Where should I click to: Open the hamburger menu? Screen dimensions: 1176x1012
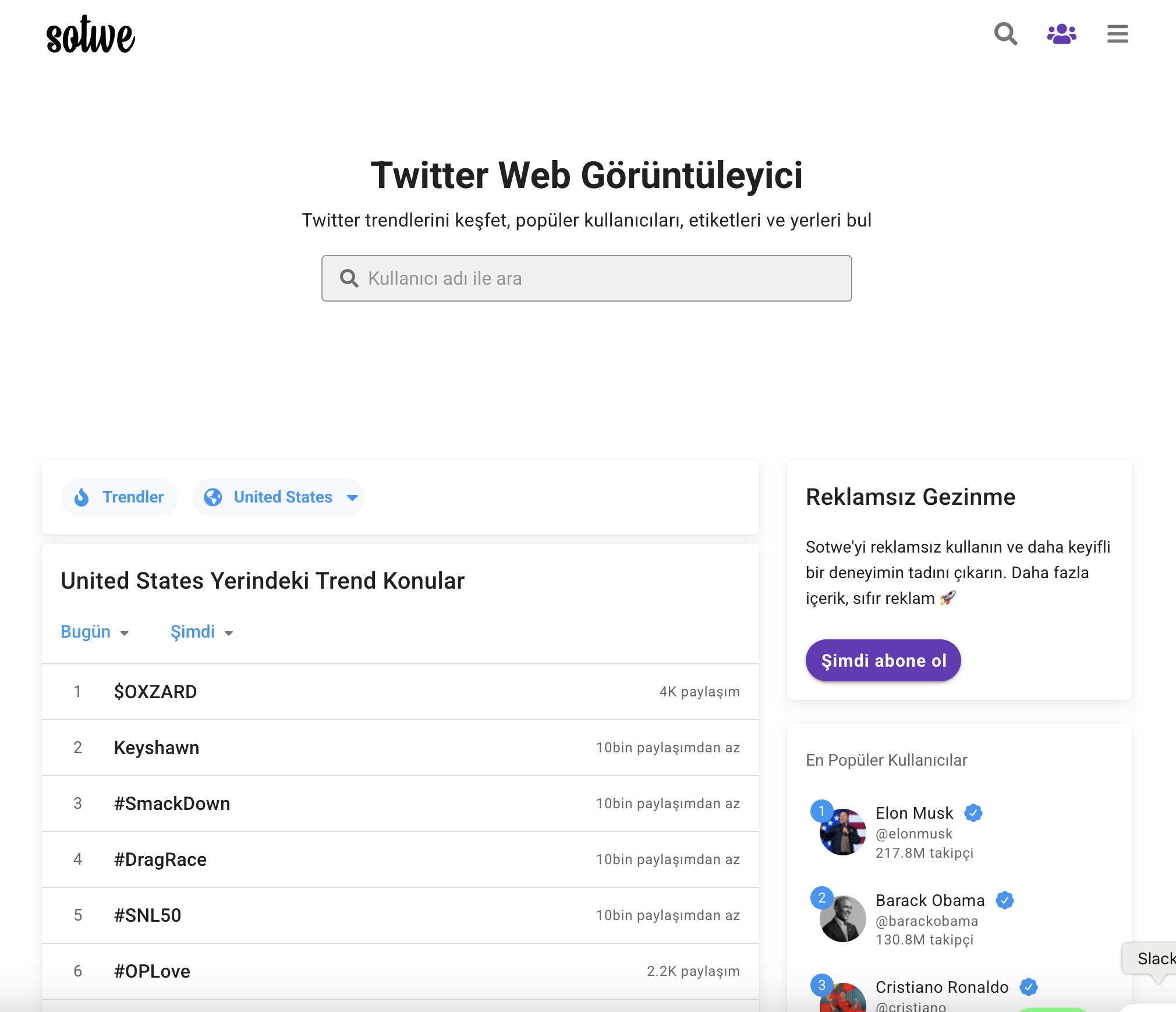1117,34
